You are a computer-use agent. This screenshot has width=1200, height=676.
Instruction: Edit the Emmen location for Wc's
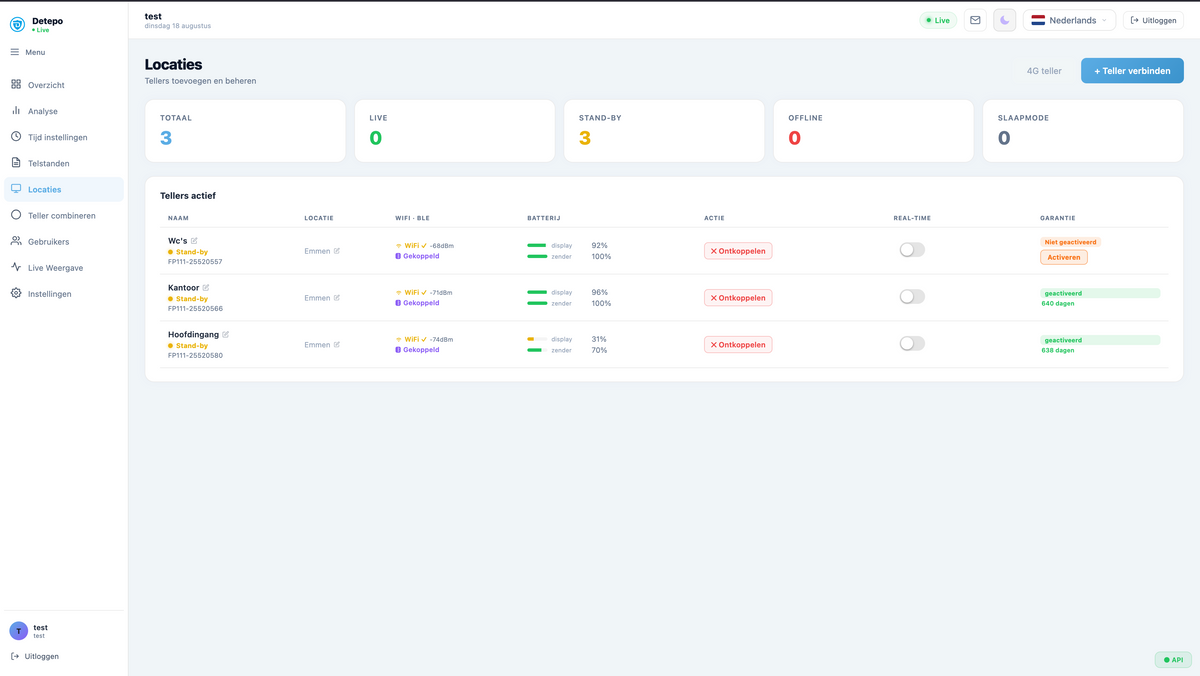(337, 251)
